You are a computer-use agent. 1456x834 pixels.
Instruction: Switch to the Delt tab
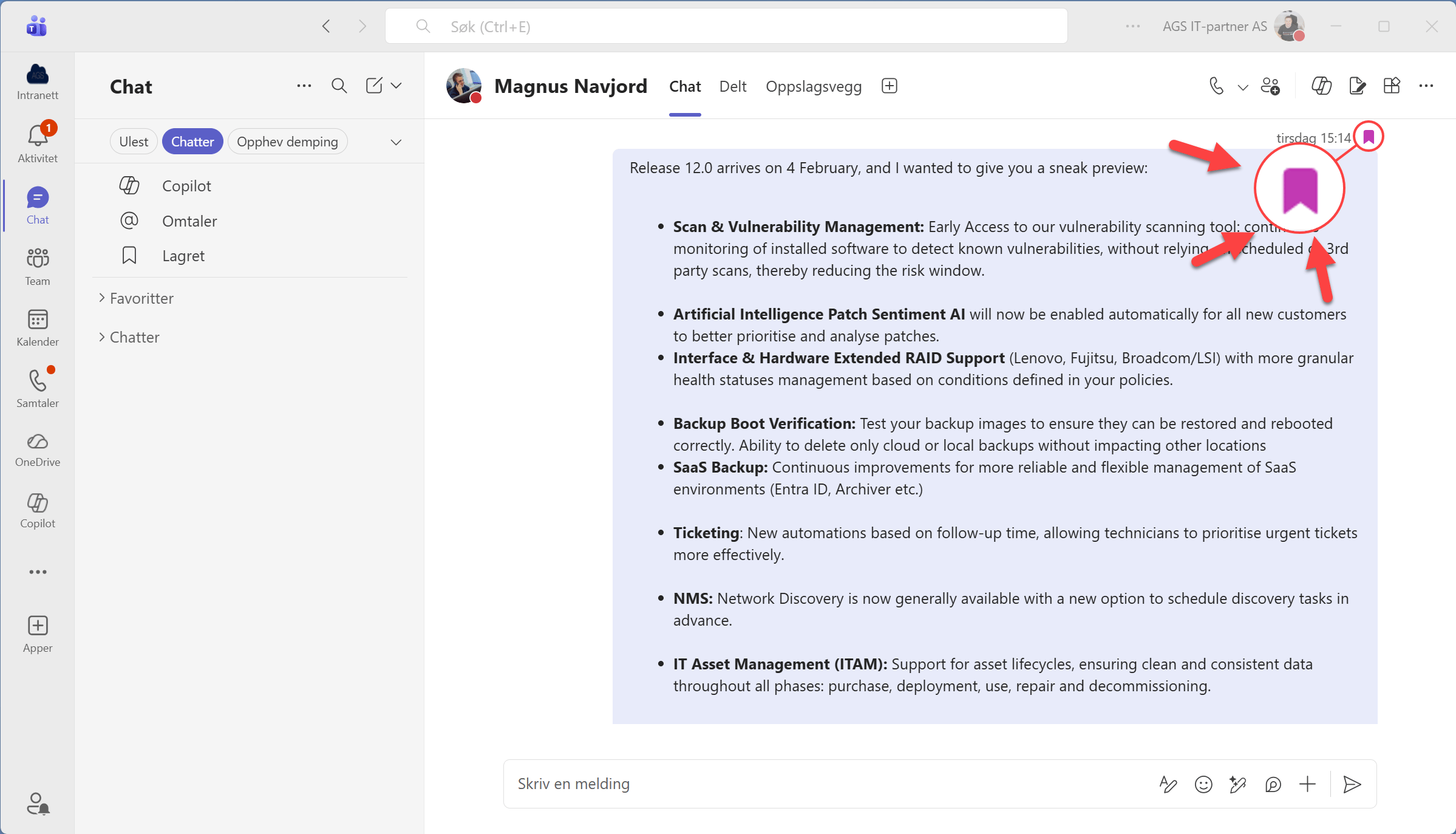tap(733, 86)
